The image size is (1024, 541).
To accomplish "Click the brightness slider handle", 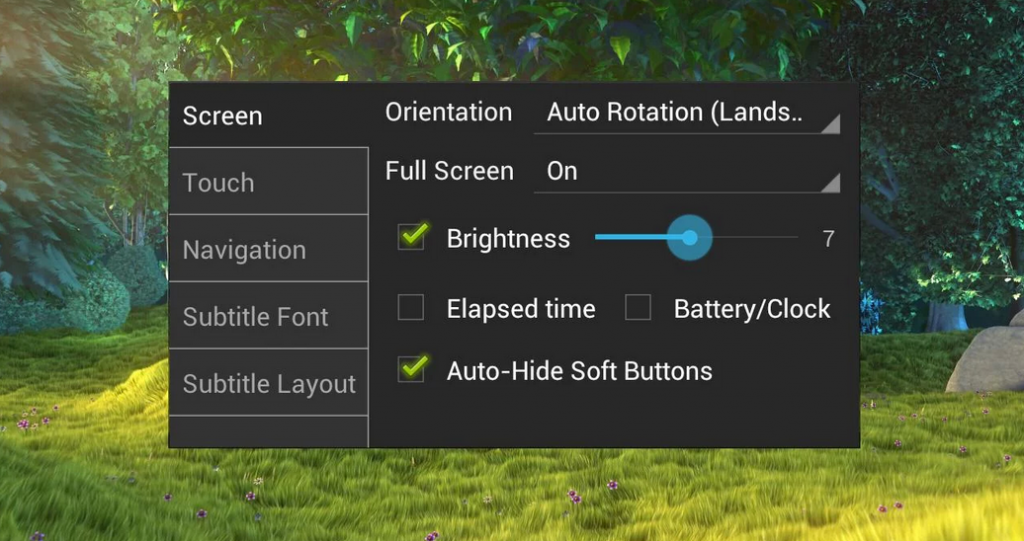I will 689,238.
